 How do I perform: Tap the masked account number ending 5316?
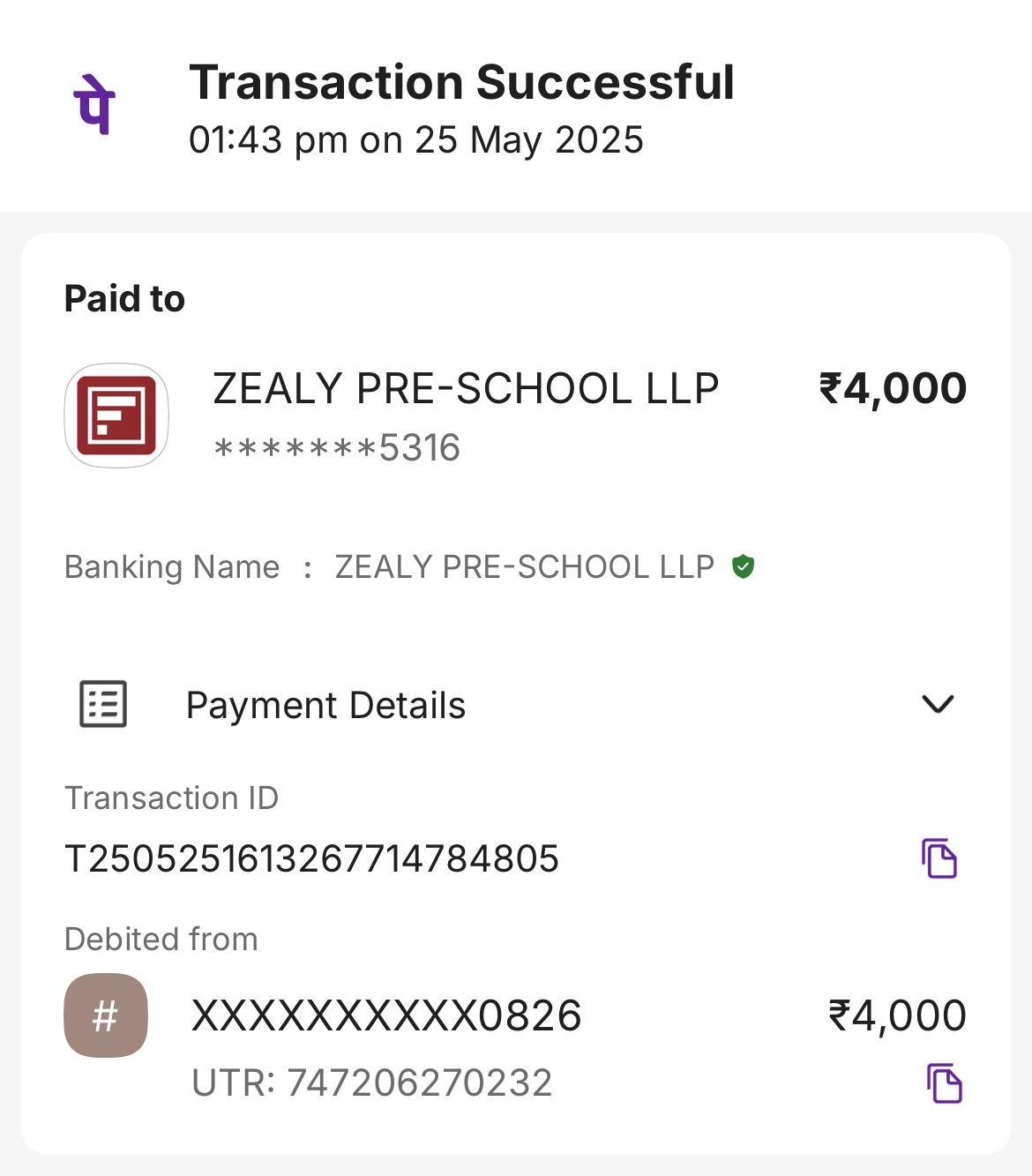point(337,448)
